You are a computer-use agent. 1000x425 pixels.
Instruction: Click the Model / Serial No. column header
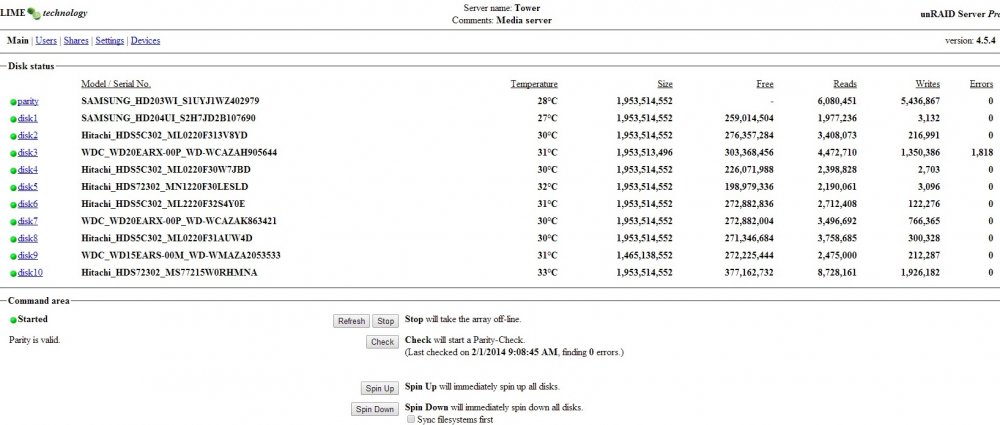116,84
